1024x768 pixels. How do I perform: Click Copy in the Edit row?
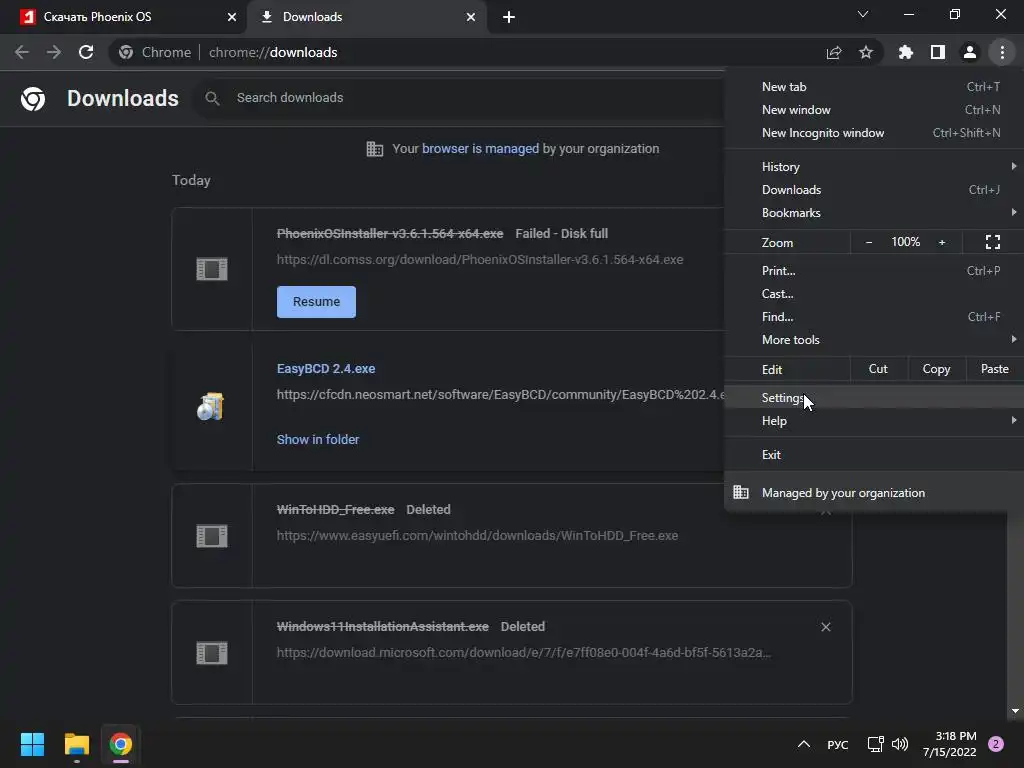tap(936, 369)
